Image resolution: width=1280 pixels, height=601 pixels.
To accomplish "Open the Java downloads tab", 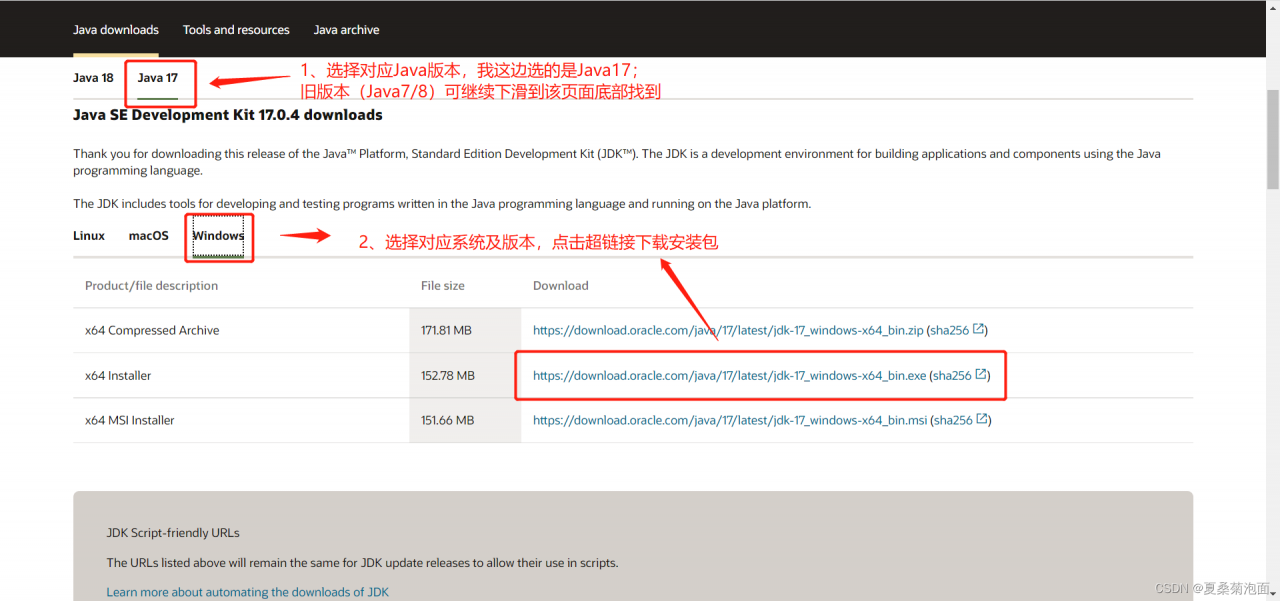I will coord(115,30).
